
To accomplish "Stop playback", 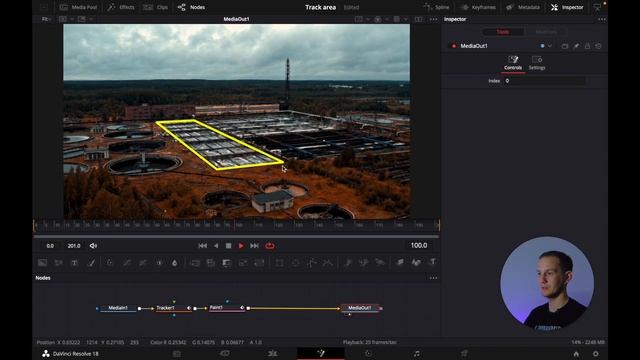I will [x=229, y=246].
